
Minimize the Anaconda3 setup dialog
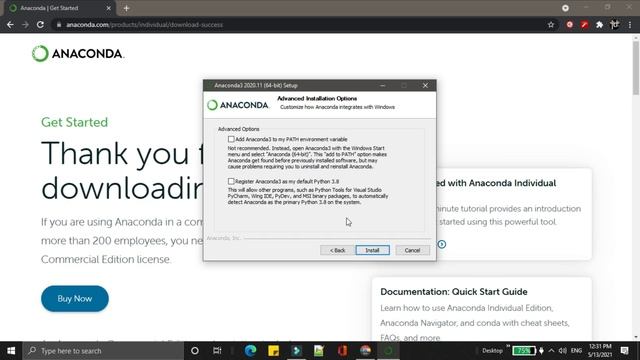click(382, 85)
